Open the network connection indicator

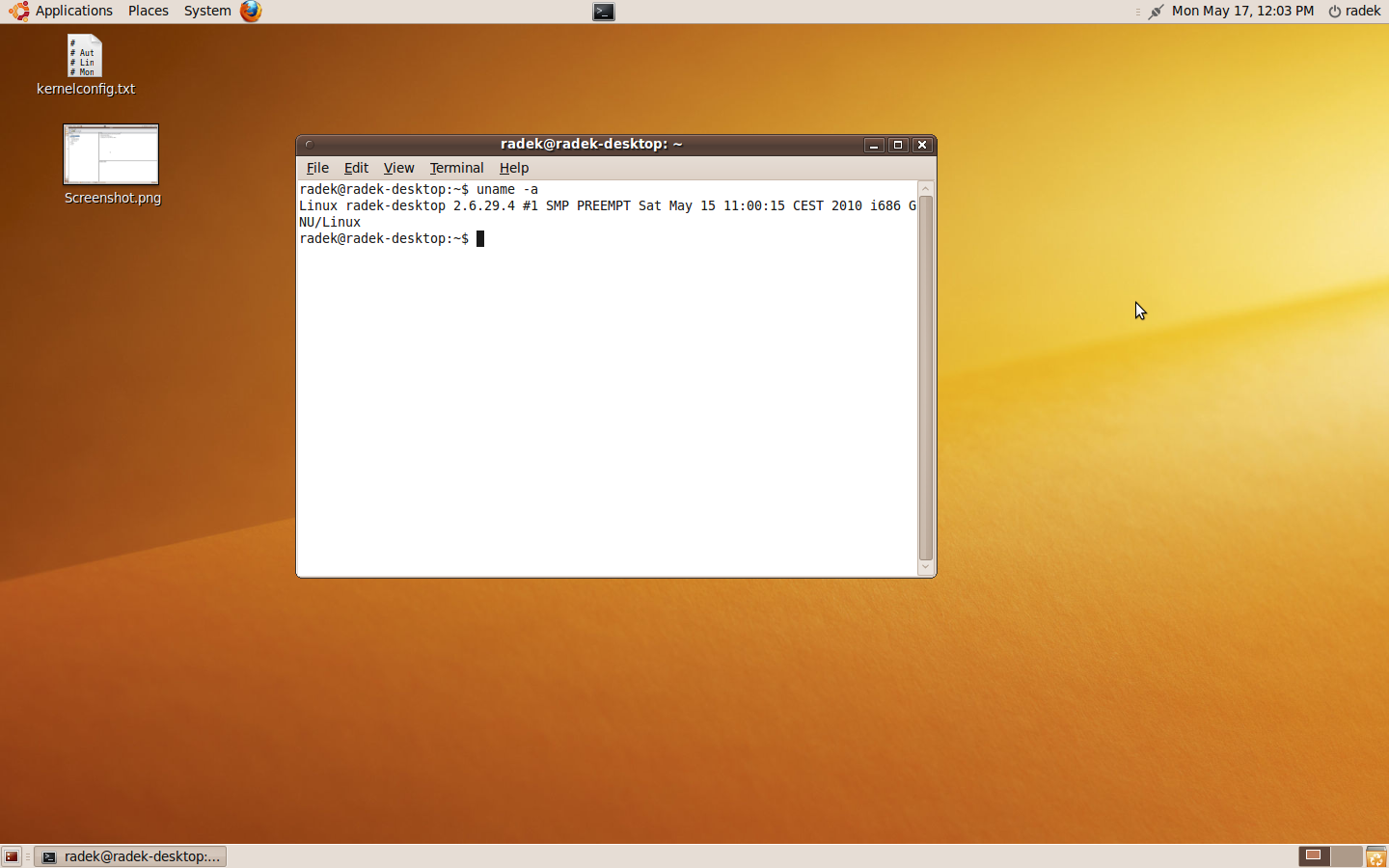pyautogui.click(x=1156, y=12)
